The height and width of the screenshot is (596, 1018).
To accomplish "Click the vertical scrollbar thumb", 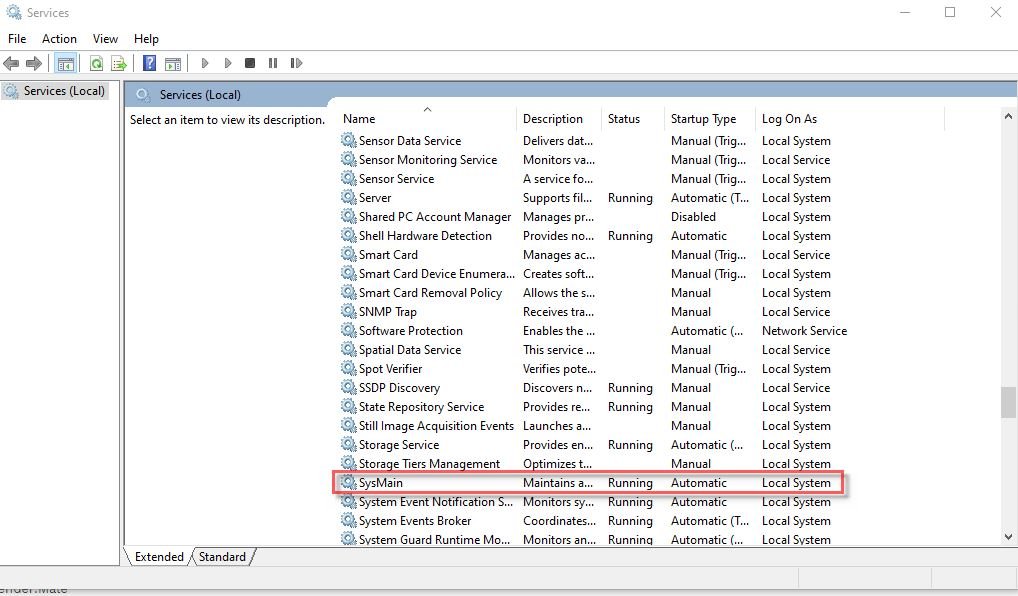I will (1008, 403).
